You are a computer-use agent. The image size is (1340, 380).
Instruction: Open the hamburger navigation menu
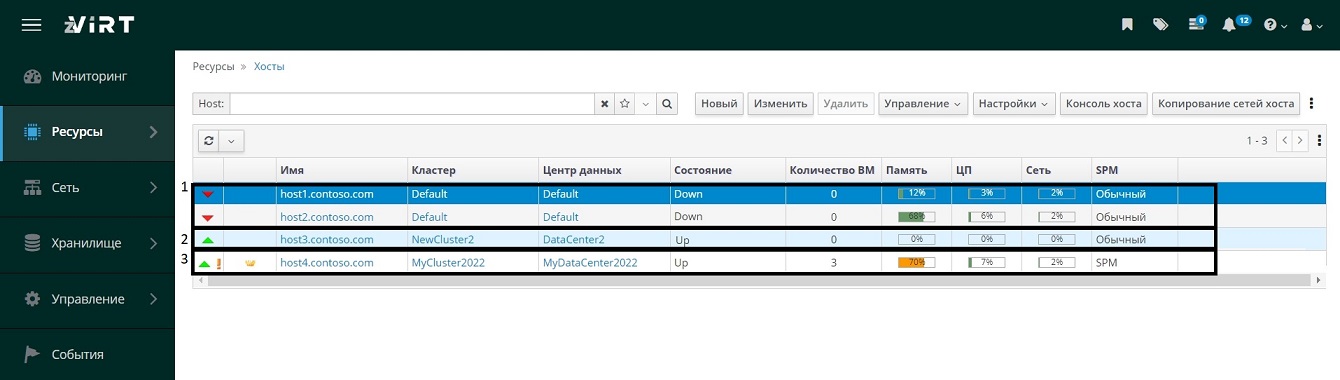[x=31, y=25]
